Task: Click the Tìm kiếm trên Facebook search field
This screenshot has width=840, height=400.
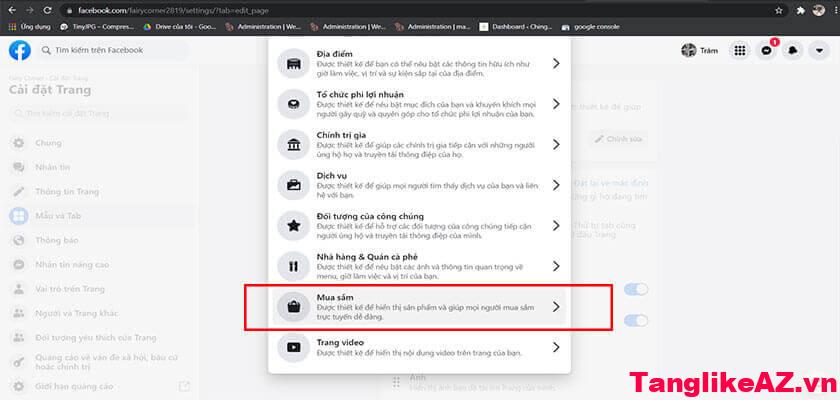Action: click(x=102, y=50)
